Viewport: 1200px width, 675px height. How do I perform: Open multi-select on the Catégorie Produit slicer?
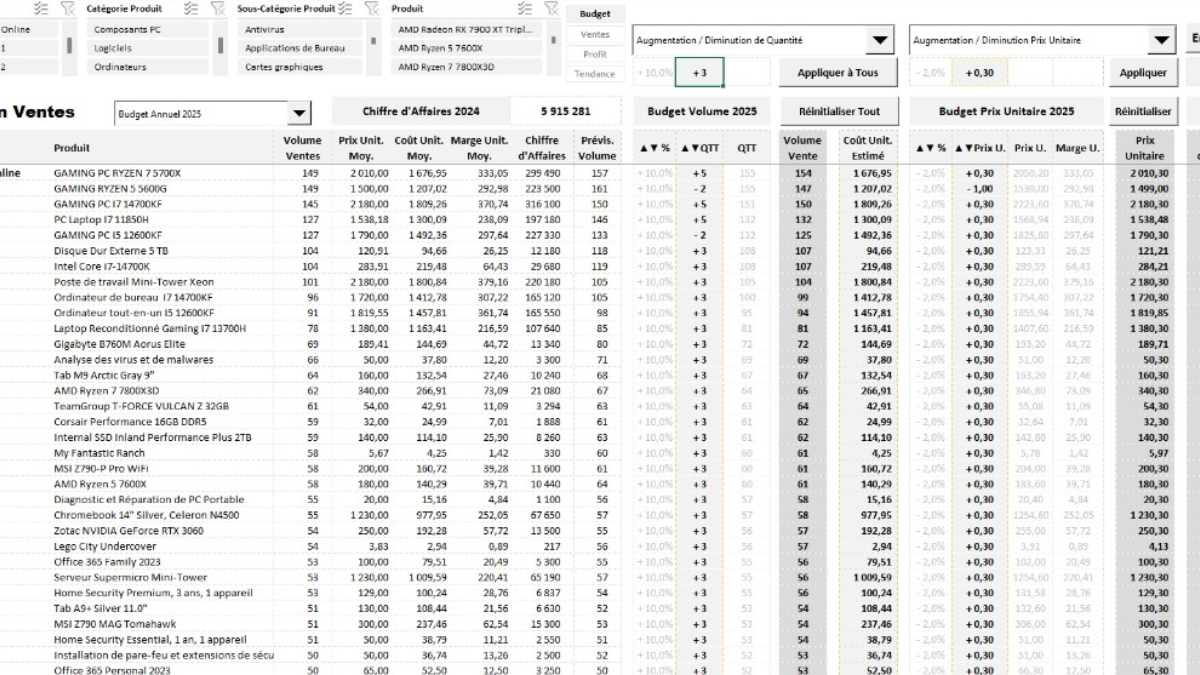tap(188, 8)
